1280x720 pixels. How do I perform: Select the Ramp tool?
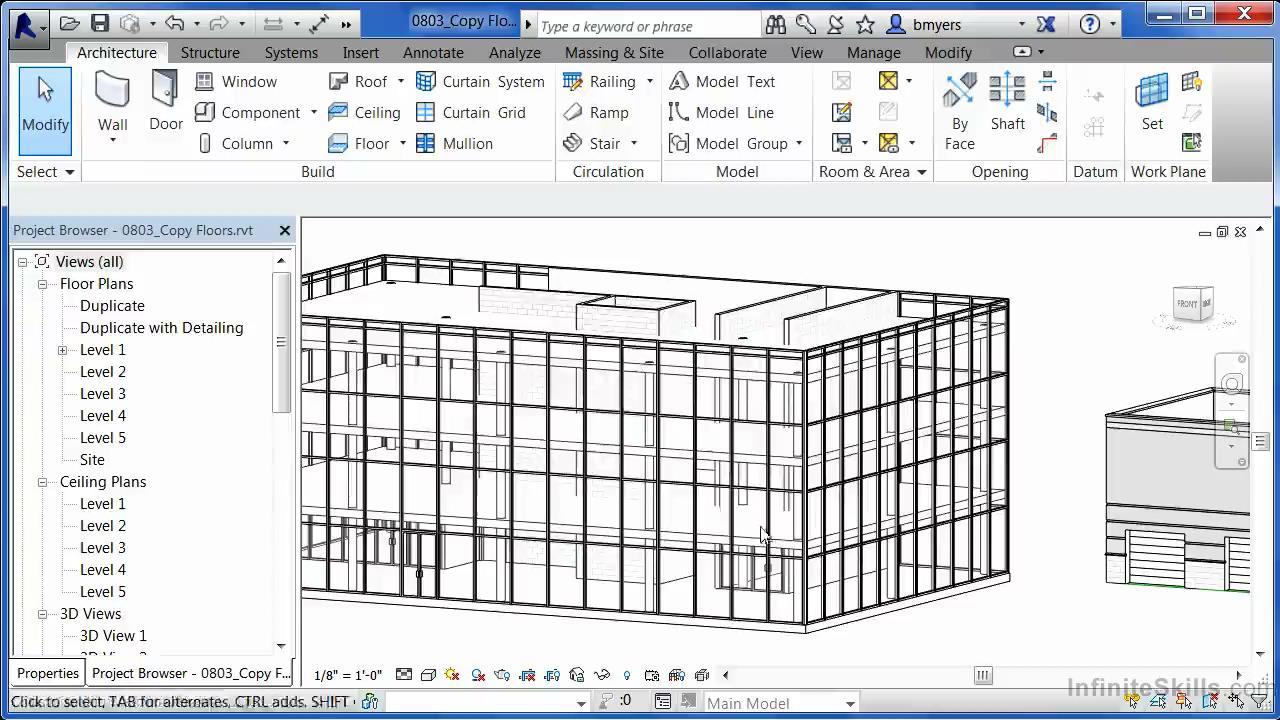click(596, 113)
